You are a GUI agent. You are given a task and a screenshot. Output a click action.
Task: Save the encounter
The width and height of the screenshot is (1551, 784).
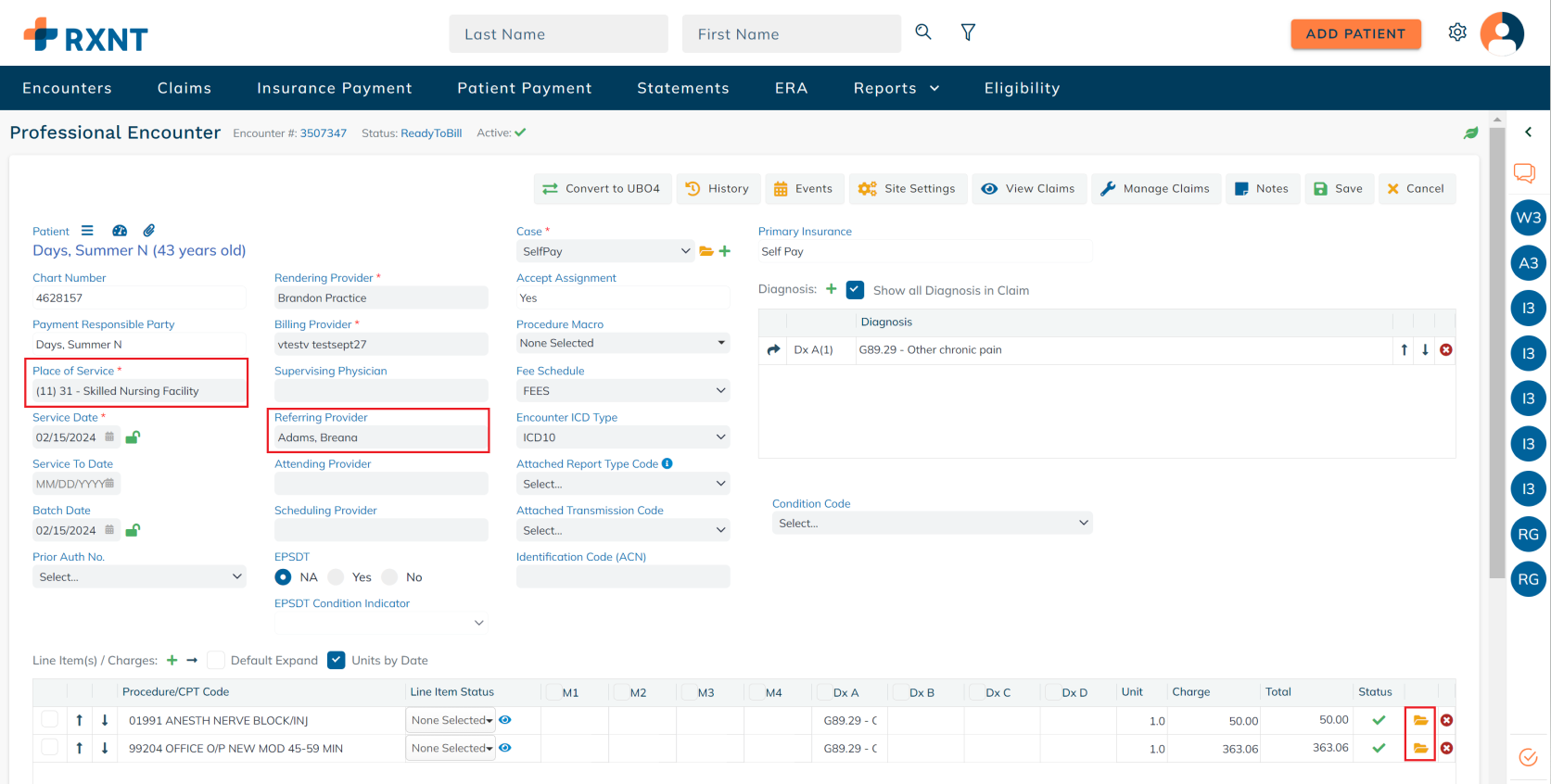click(x=1340, y=188)
